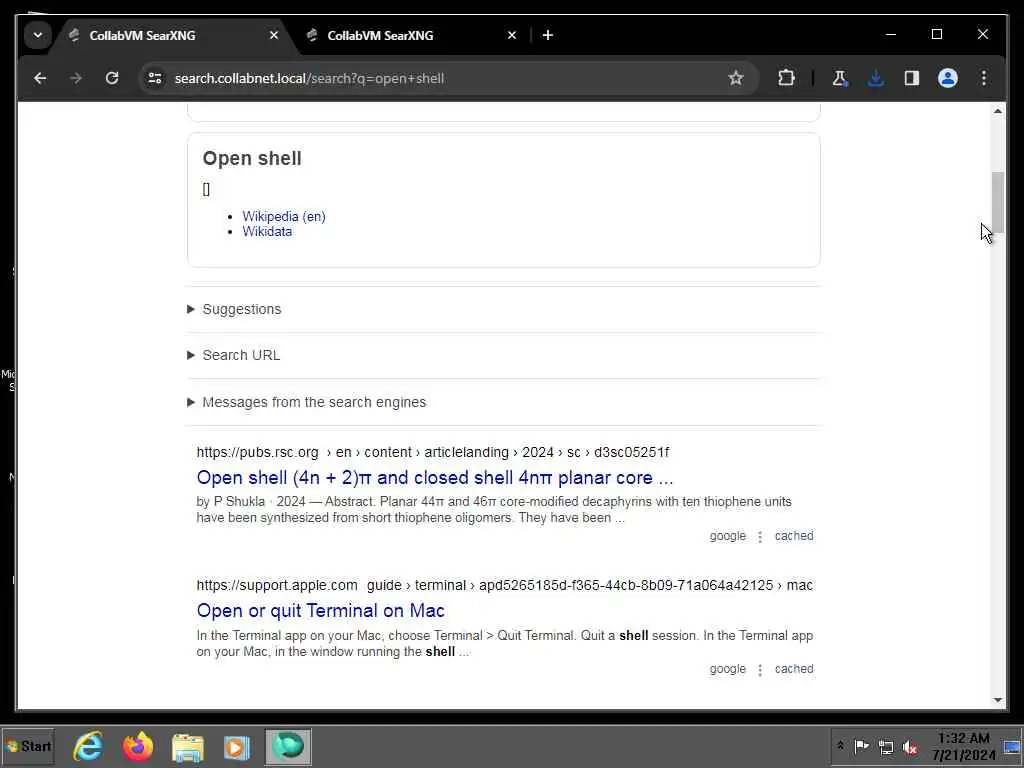Expand Messages from the search engines

[314, 402]
